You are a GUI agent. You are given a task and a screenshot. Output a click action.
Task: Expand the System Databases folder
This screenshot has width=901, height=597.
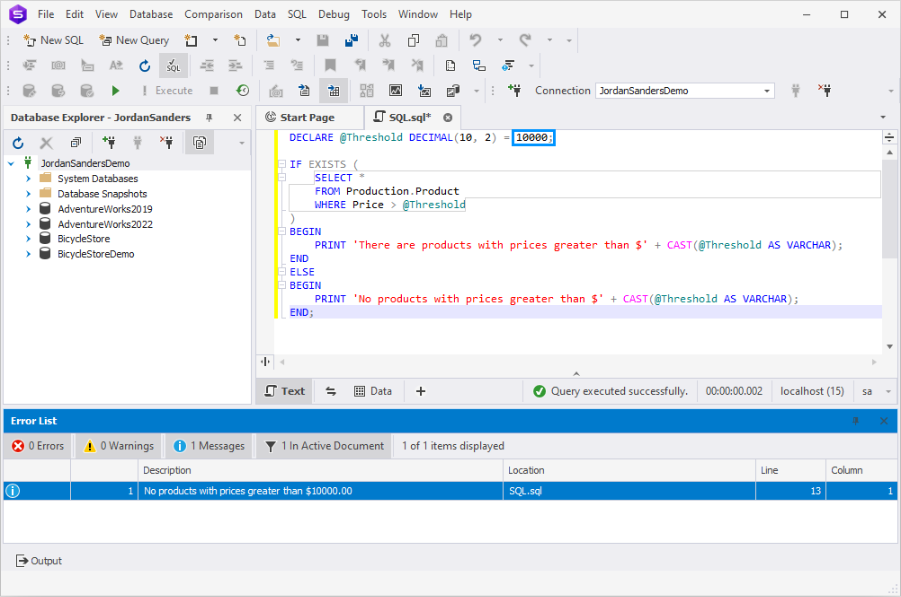pos(28,179)
